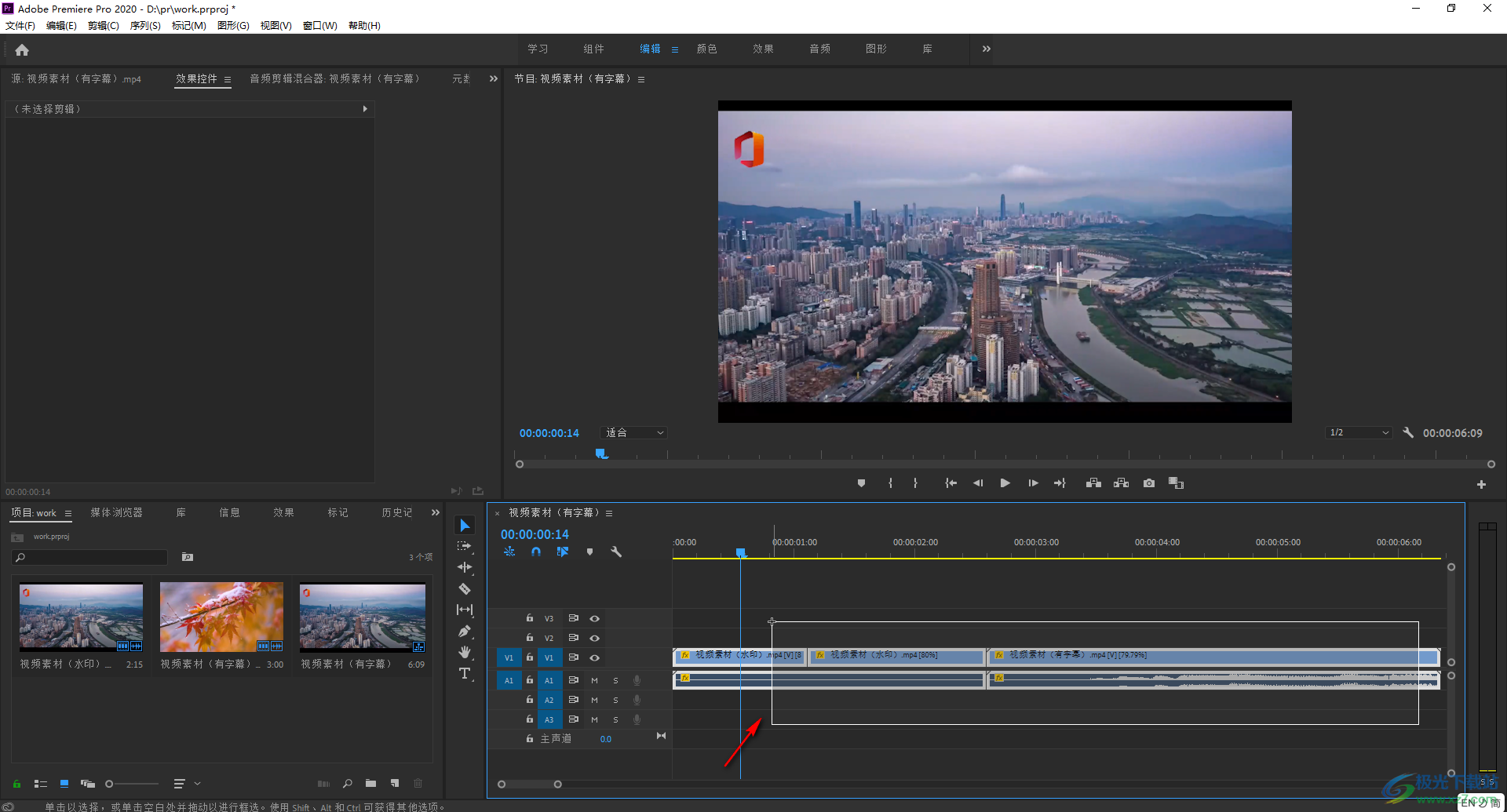The image size is (1507, 812).
Task: Select the Slip tool
Action: click(x=465, y=610)
